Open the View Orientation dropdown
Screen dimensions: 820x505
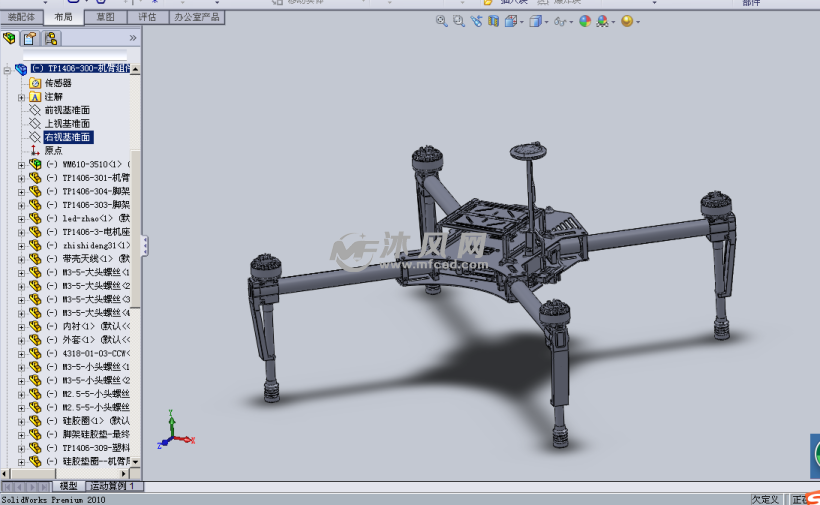[521, 21]
